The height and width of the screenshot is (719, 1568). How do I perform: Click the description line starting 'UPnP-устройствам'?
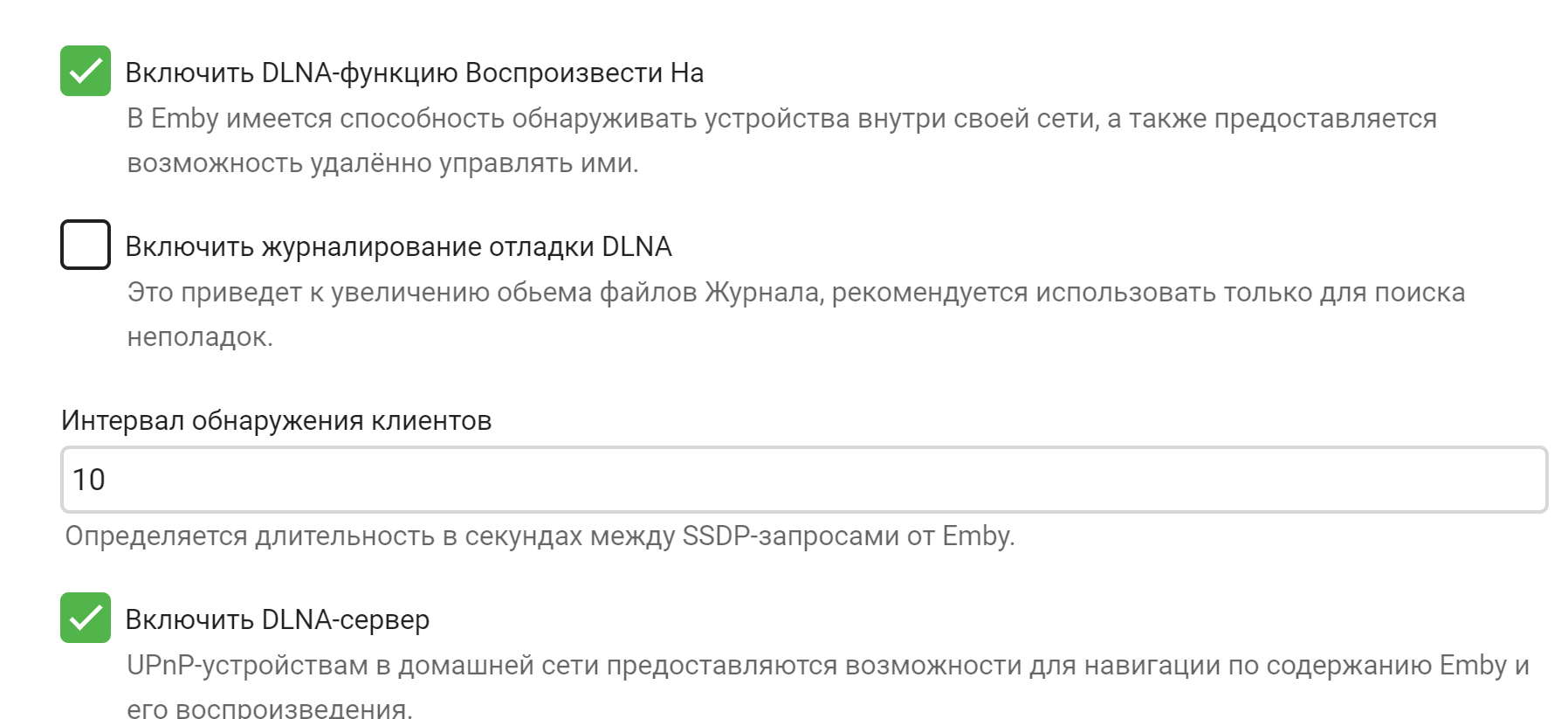(827, 665)
